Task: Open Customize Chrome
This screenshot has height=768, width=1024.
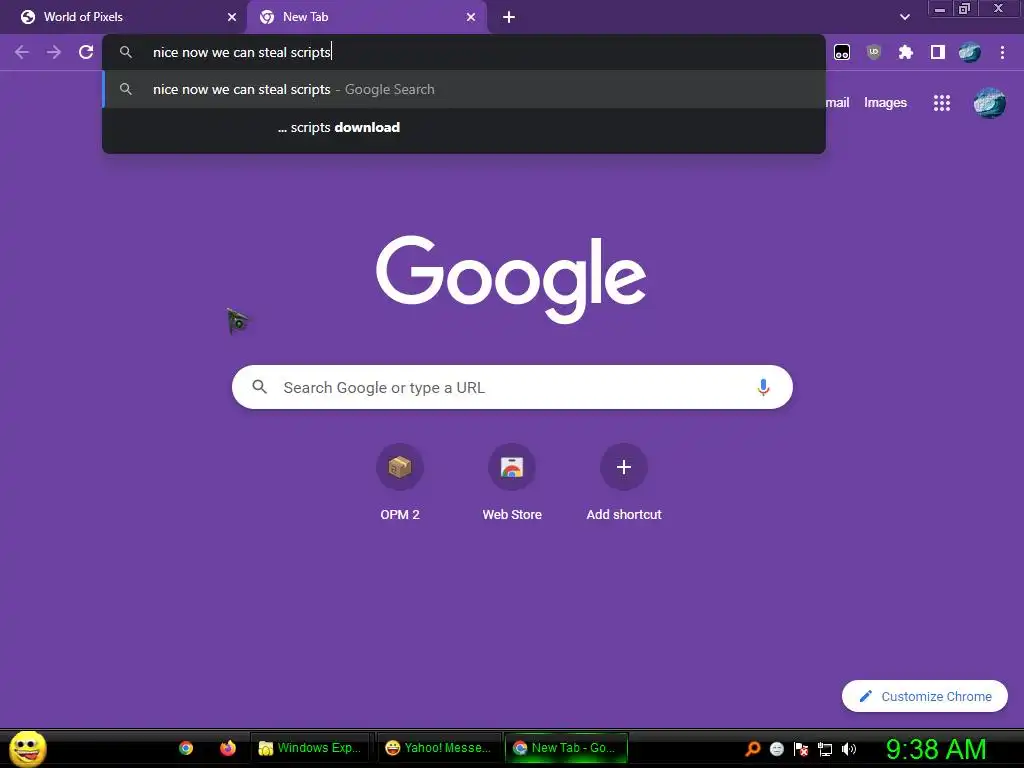Action: coord(925,696)
